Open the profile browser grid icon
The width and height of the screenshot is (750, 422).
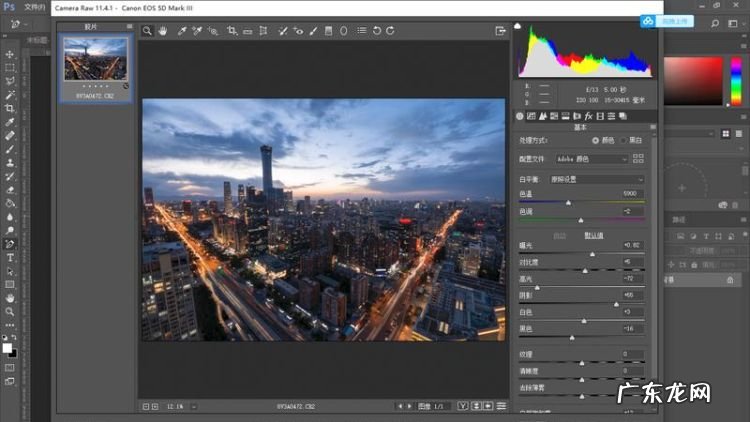pos(639,159)
